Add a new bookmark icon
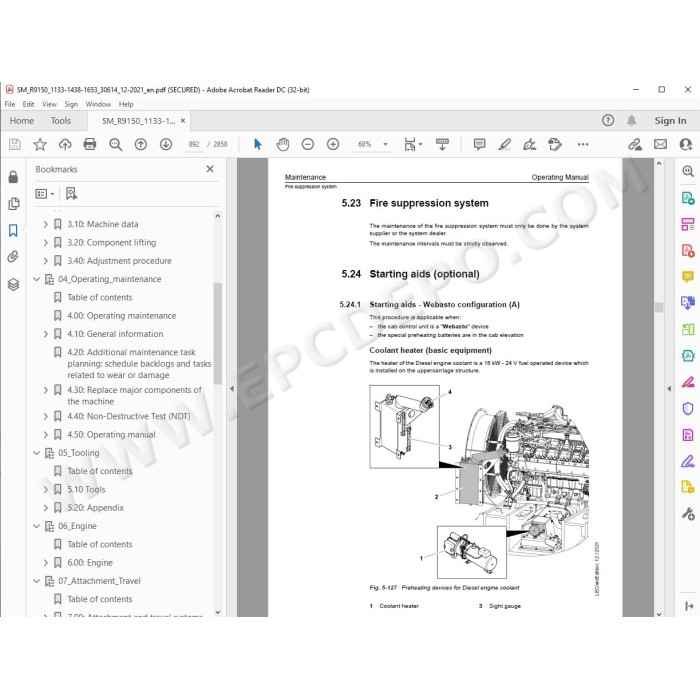The image size is (700, 700). 71,193
